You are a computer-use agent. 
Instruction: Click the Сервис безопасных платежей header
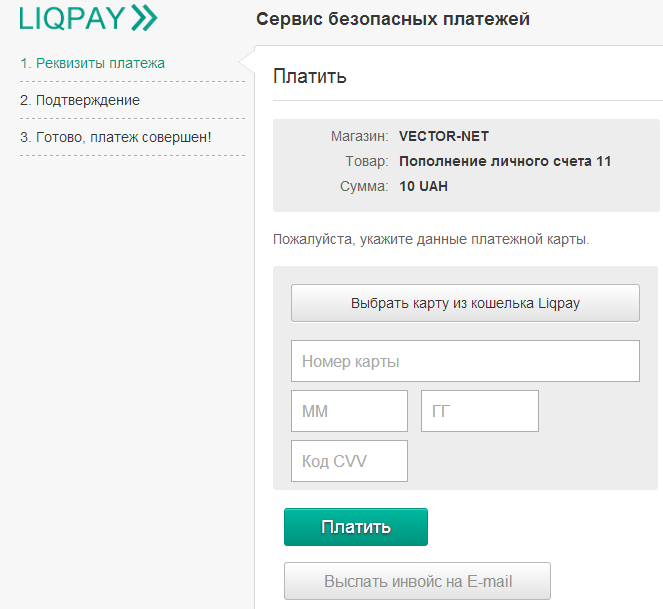tap(393, 19)
